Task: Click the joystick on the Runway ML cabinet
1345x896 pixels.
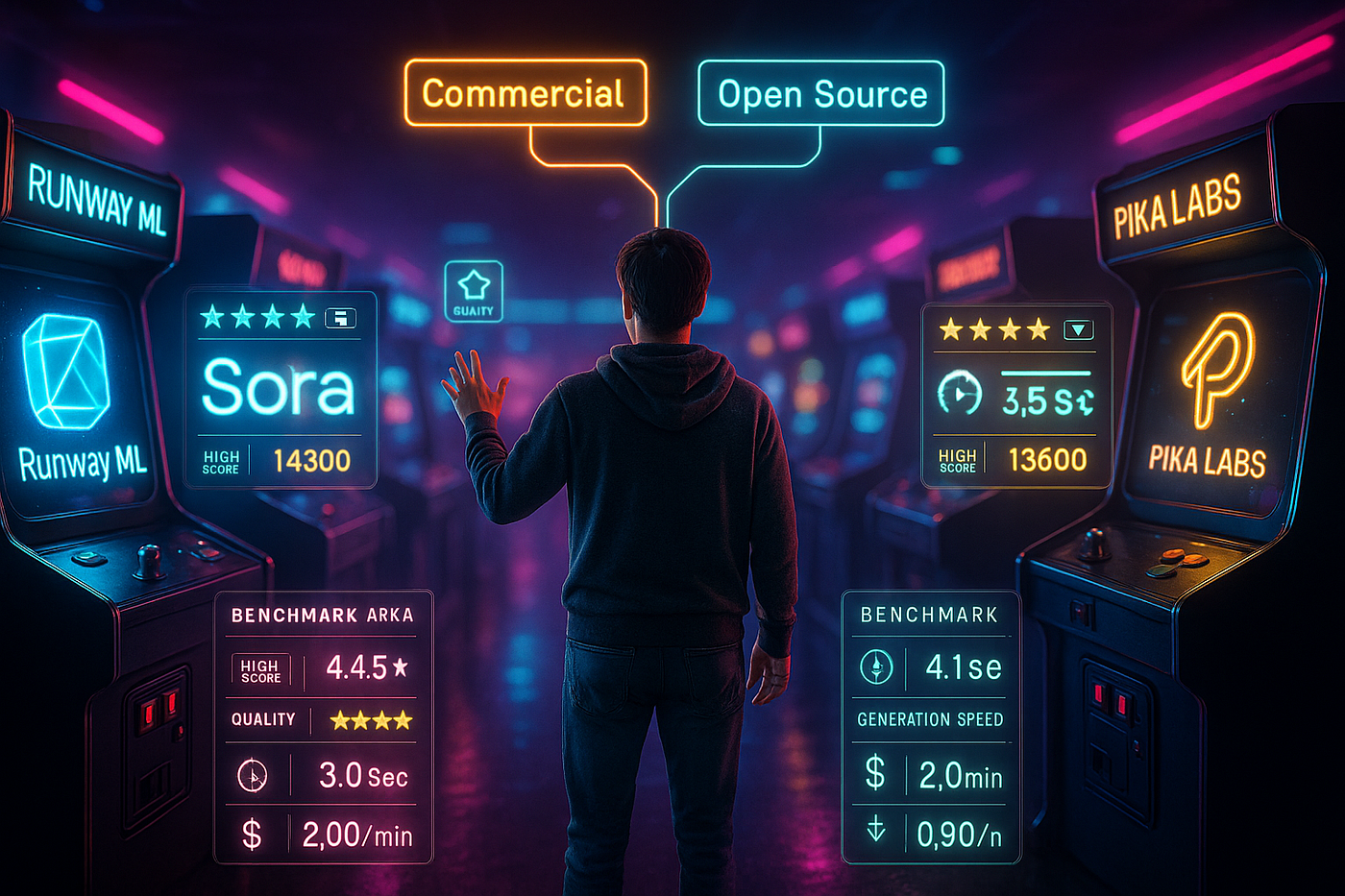Action: pyautogui.click(x=148, y=562)
